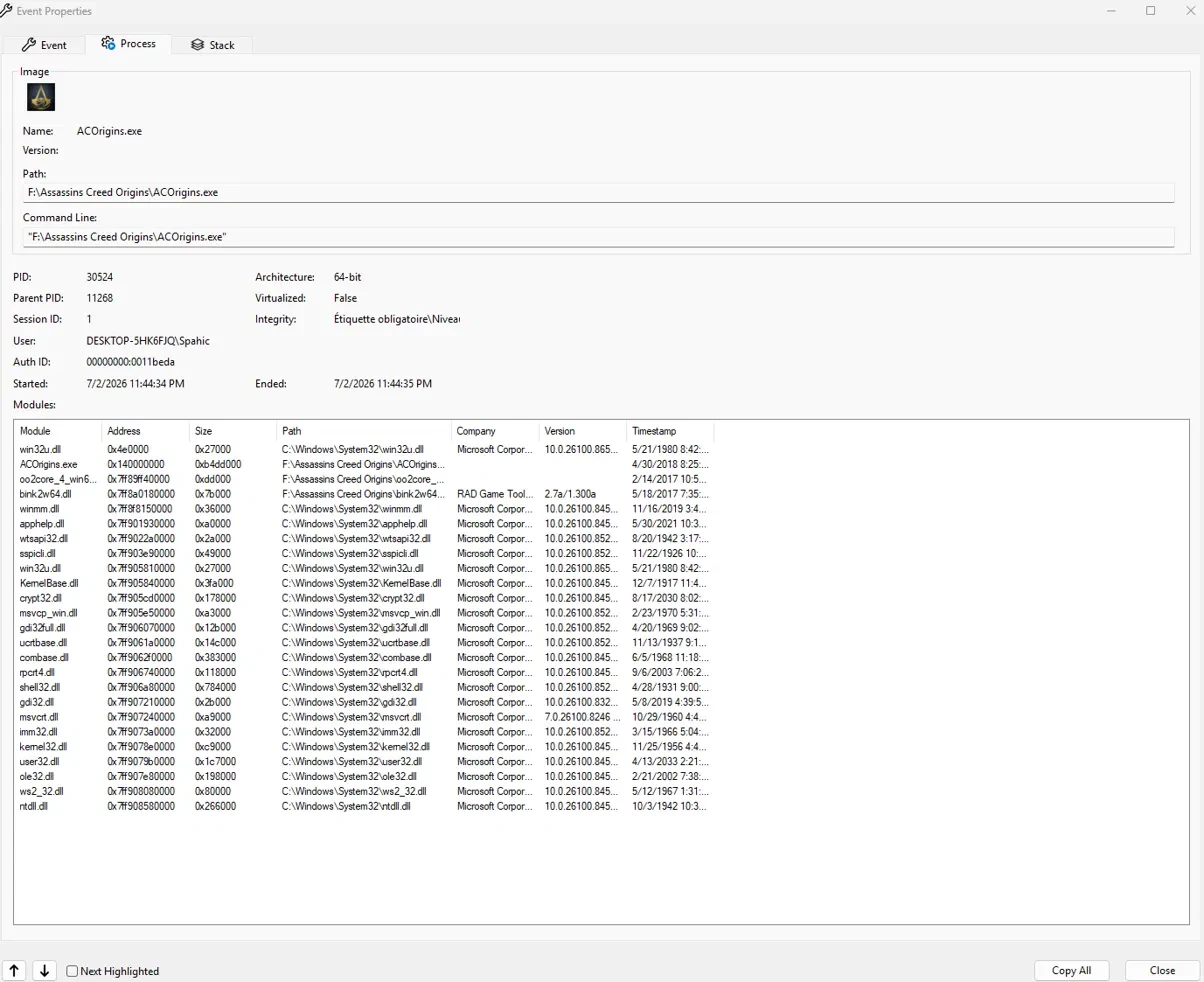Select the rpcrt4.dll module row
Screen dimensions: 1204x982
pos(364,672)
